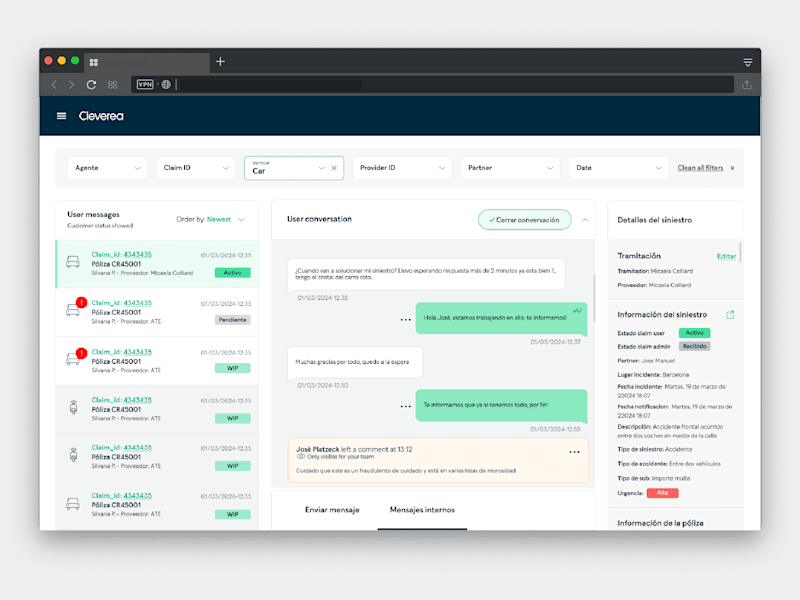
Task: Click the Cerrar conversación button
Action: pyautogui.click(x=524, y=220)
